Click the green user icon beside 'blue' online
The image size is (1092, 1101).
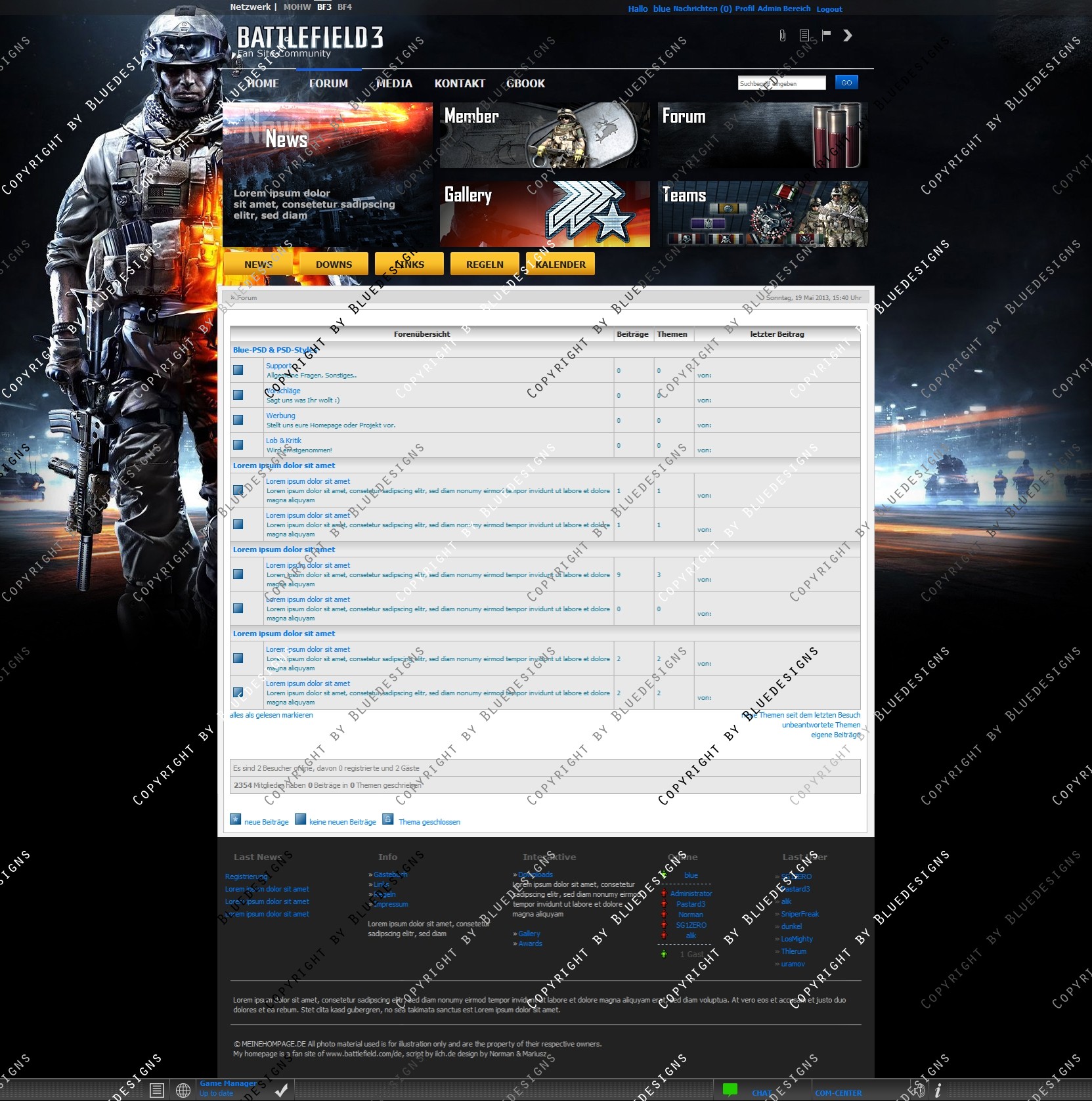(664, 874)
